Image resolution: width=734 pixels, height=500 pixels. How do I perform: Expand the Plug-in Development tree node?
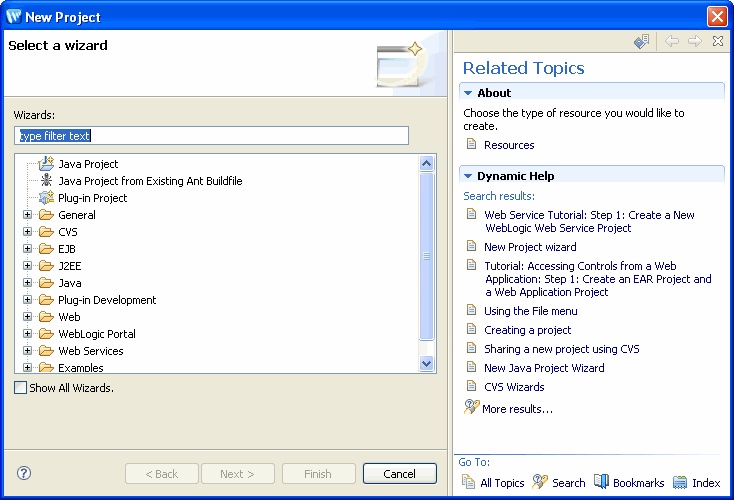(x=28, y=300)
